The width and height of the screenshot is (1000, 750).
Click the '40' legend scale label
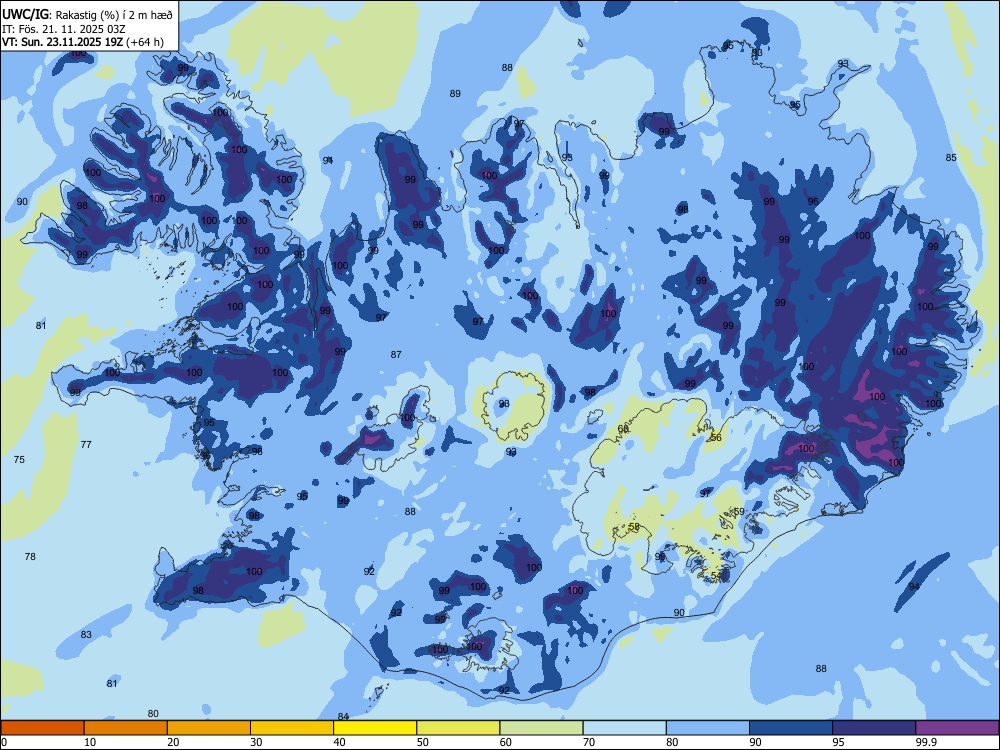click(x=339, y=742)
